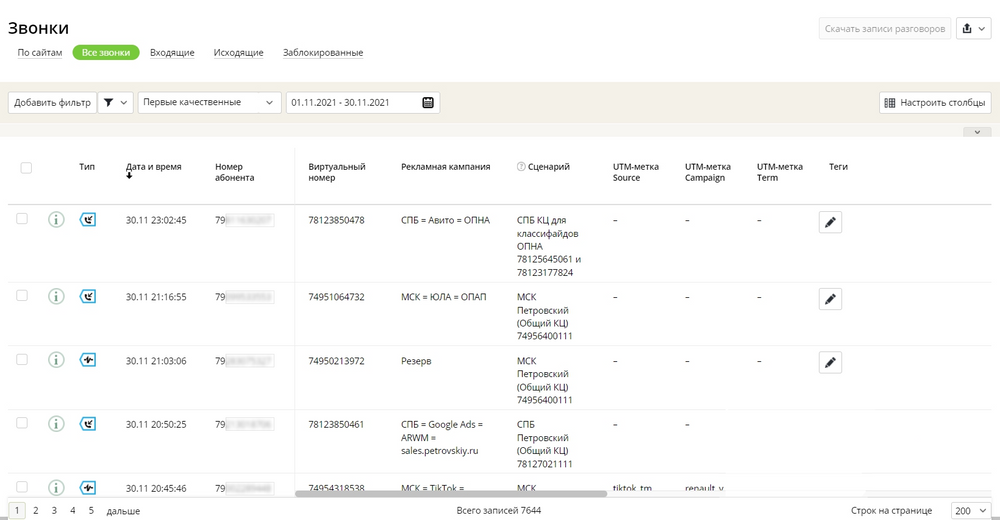The height and width of the screenshot is (520, 1000).
Task: Open rows per page dropdown showing 200
Action: 970,511
